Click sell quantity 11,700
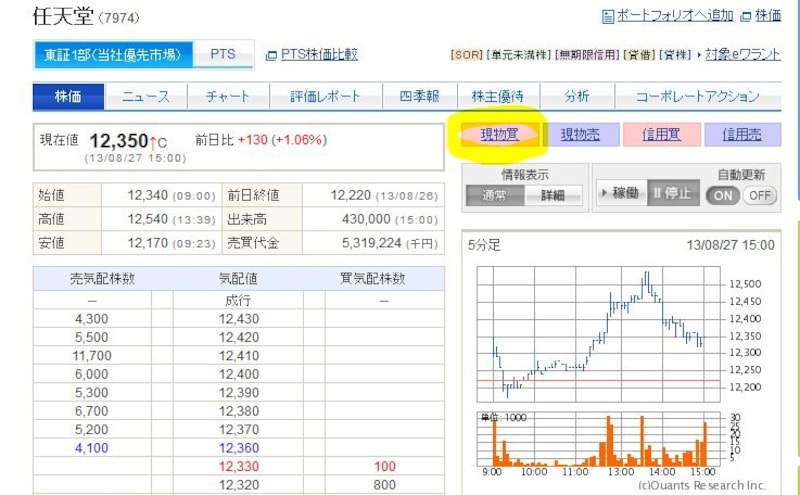Viewport: 800px width, 495px height. coord(92,356)
